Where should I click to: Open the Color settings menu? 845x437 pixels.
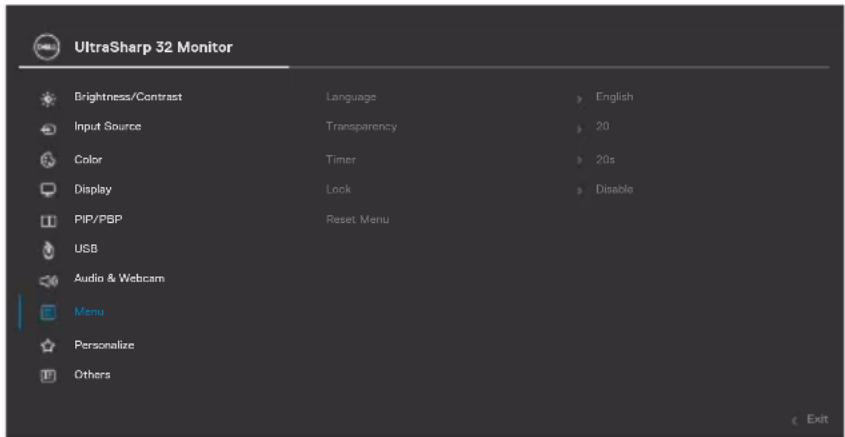click(x=88, y=159)
